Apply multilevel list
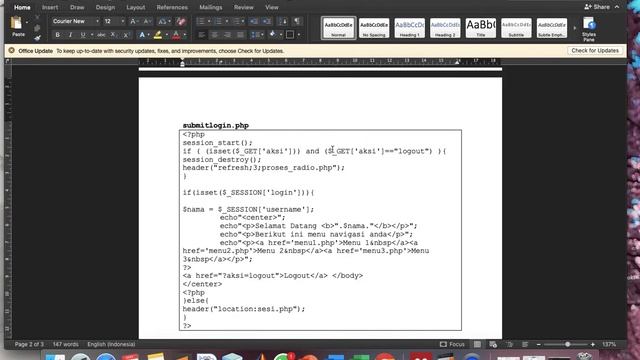 tap(236, 21)
